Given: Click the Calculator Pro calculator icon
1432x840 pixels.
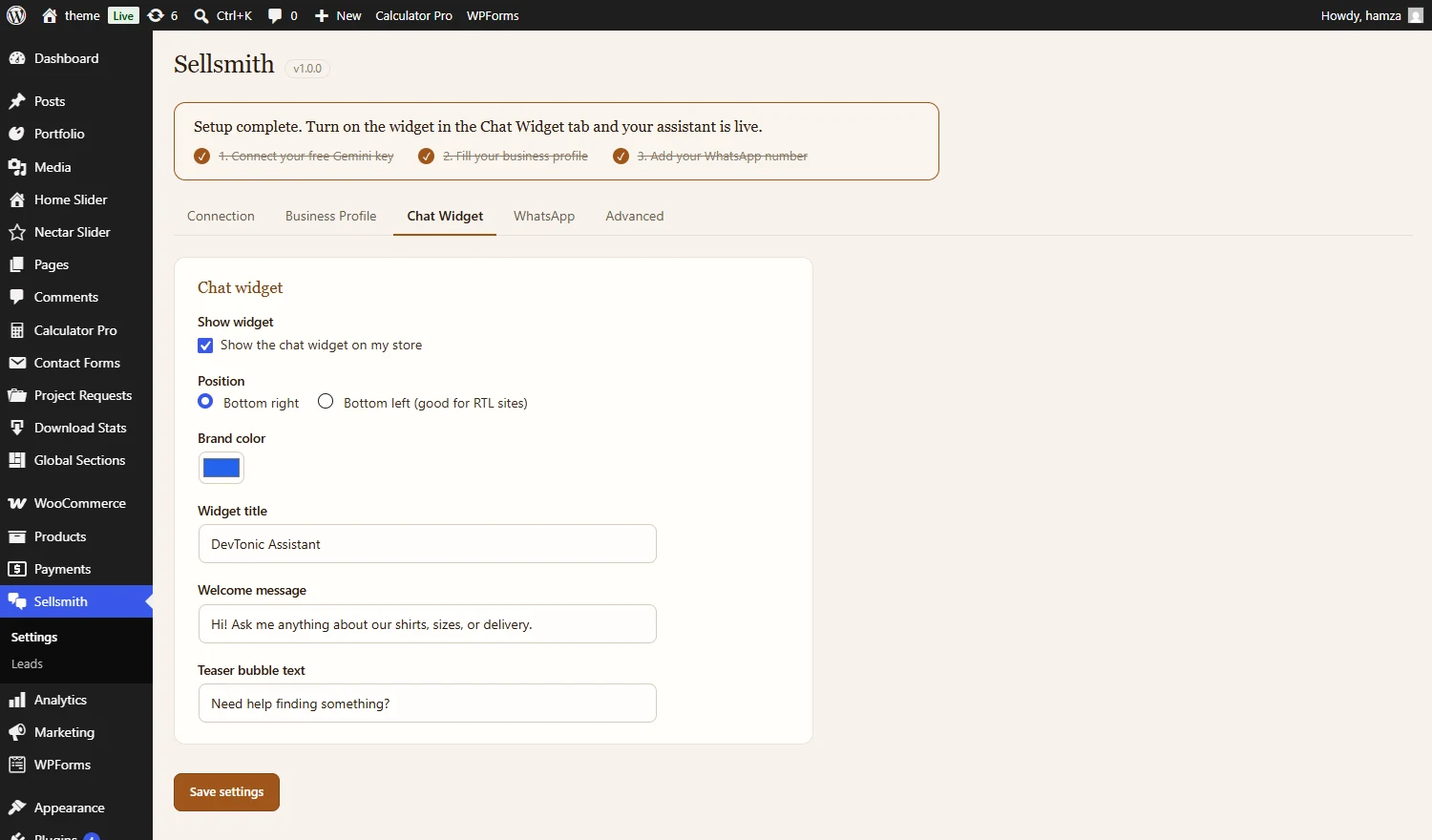Looking at the screenshot, I should tap(17, 330).
